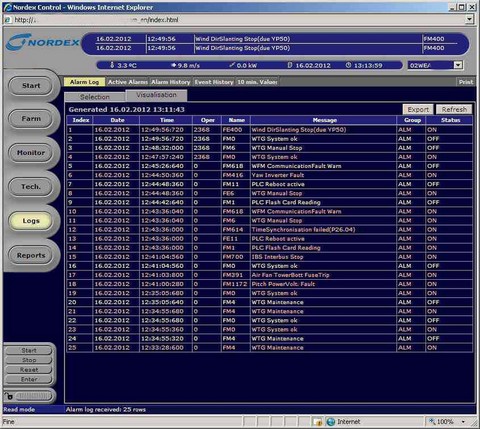Click the Oper column header
The width and height of the screenshot is (480, 429).
point(208,120)
